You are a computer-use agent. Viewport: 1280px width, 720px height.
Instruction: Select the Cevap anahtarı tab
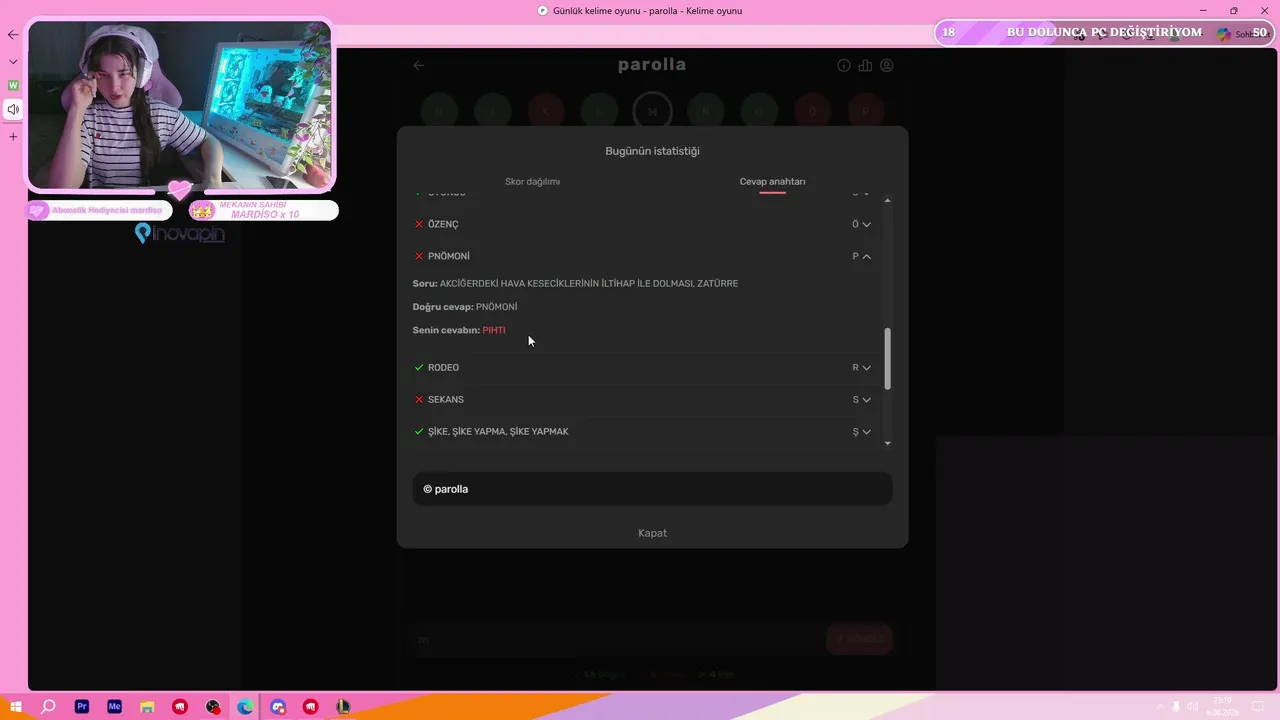pos(772,182)
